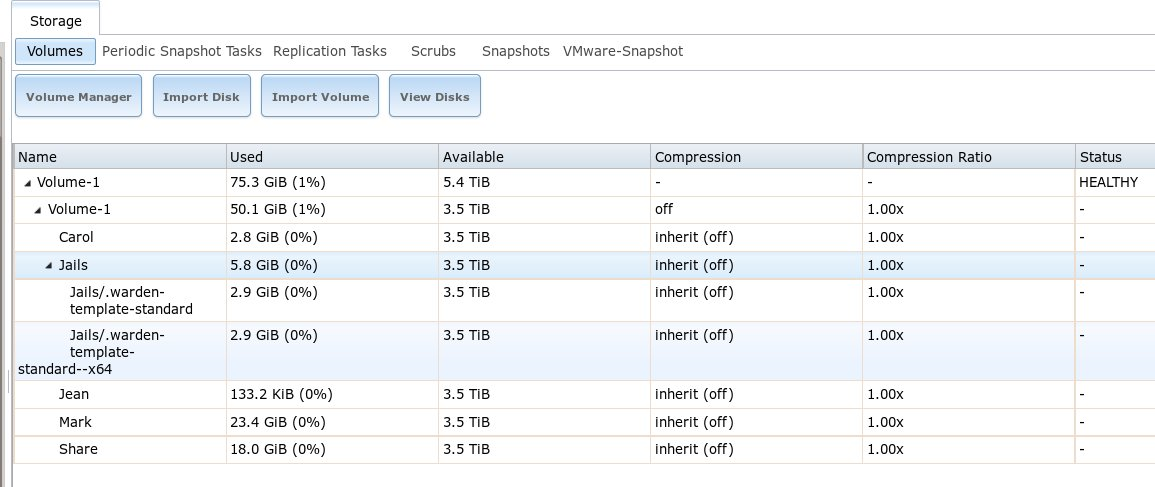This screenshot has height=487, width=1155.
Task: Click the 23.4 GiB (0%) used cell
Action: coord(332,422)
